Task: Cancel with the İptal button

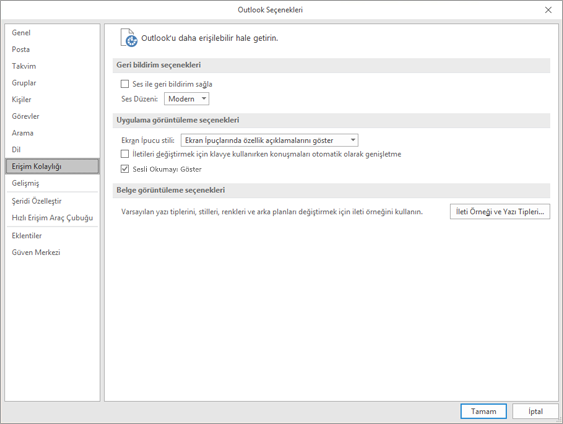Action: pos(535,411)
